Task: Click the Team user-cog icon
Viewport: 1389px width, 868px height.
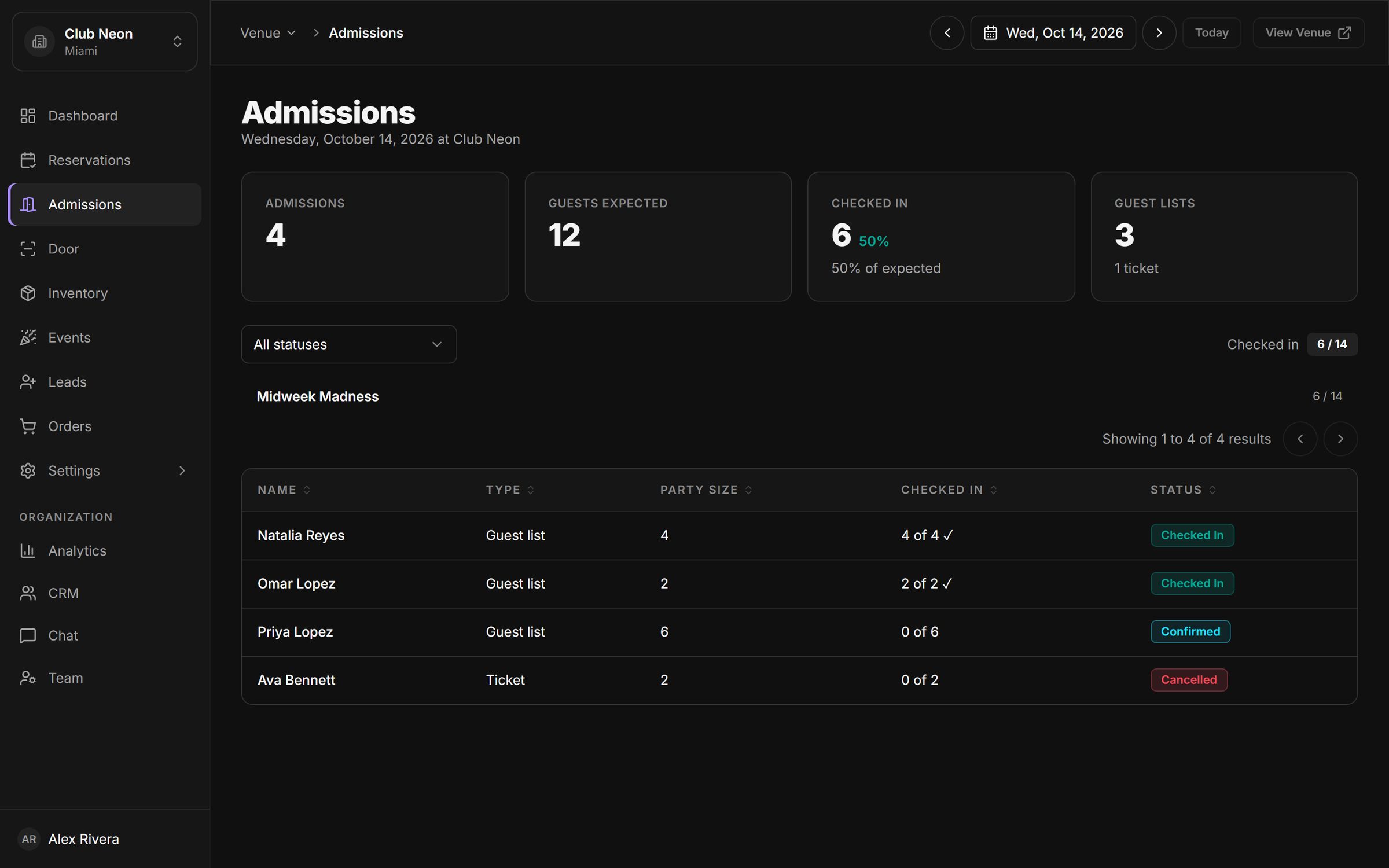Action: (28, 678)
